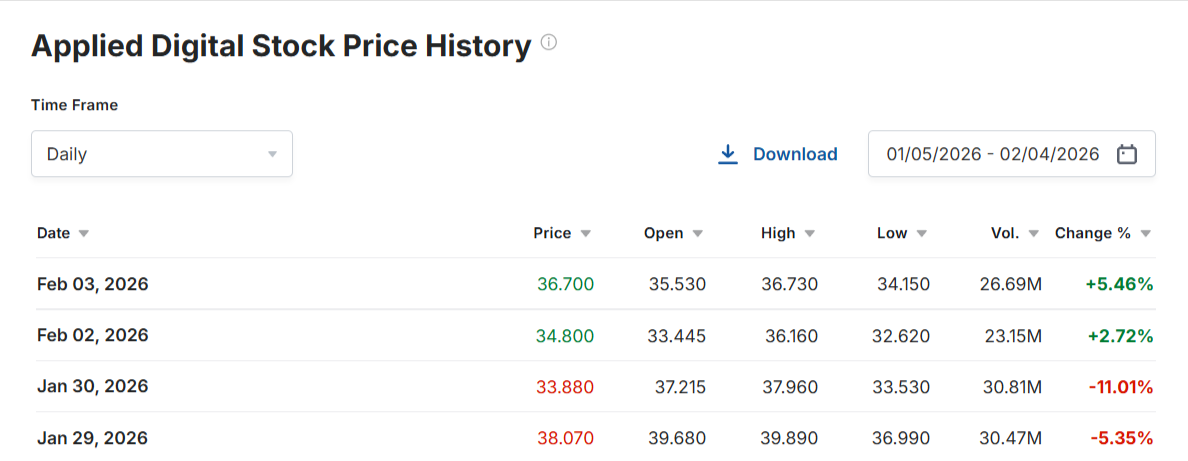Open the calendar icon in date range

(x=1127, y=154)
